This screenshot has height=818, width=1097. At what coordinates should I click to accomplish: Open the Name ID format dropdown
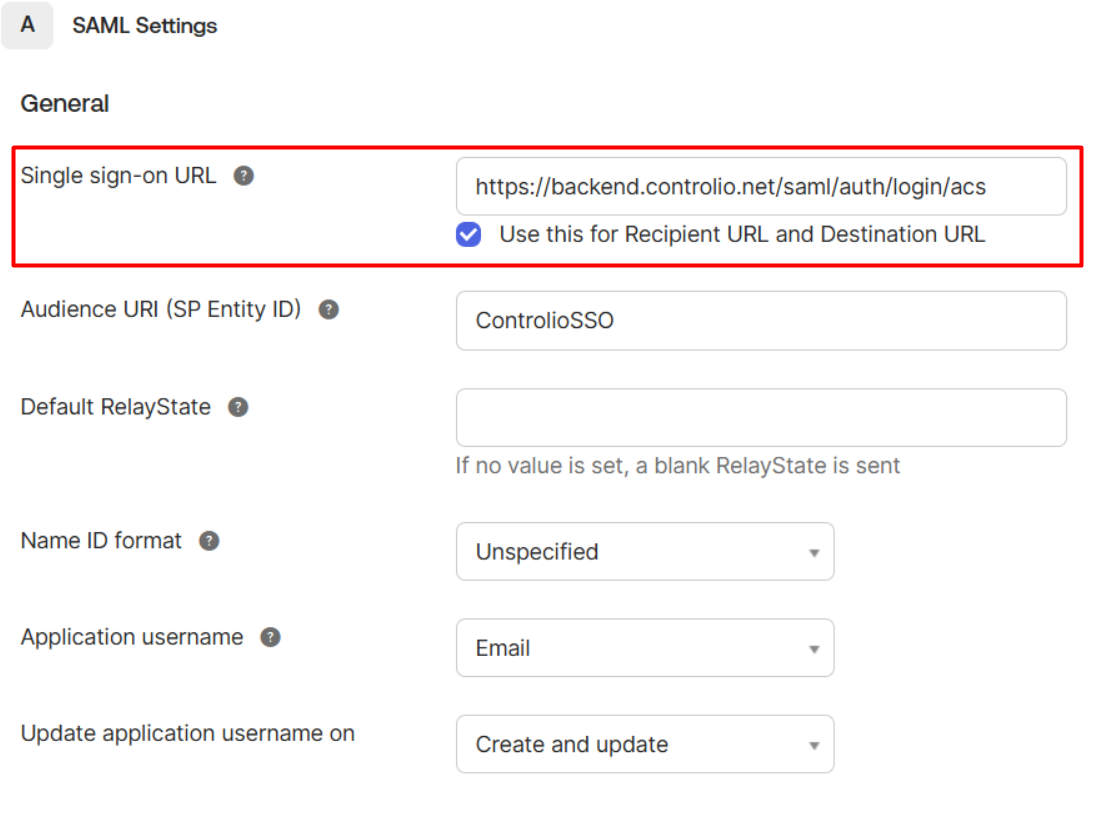645,551
